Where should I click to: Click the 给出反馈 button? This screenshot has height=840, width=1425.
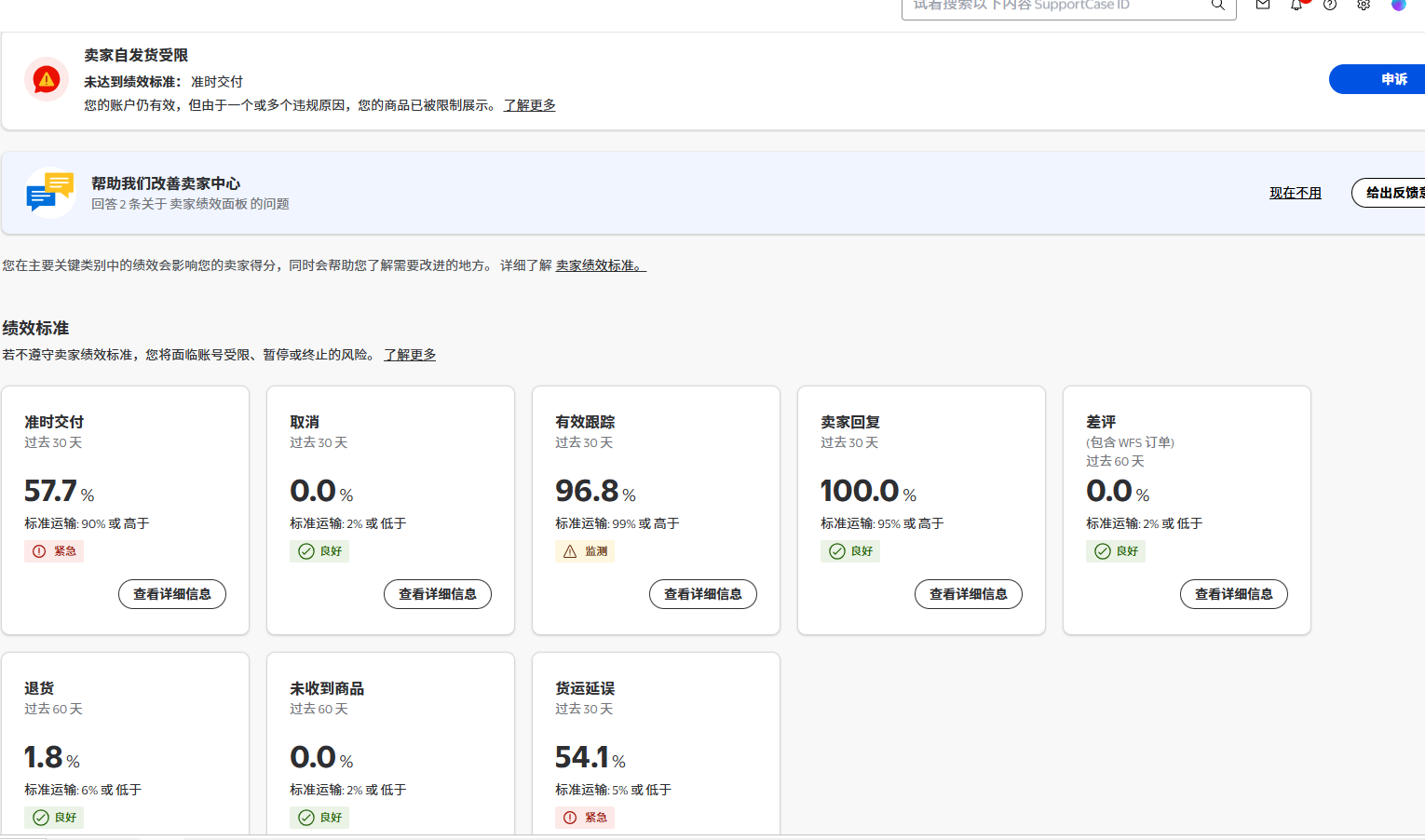(x=1389, y=193)
